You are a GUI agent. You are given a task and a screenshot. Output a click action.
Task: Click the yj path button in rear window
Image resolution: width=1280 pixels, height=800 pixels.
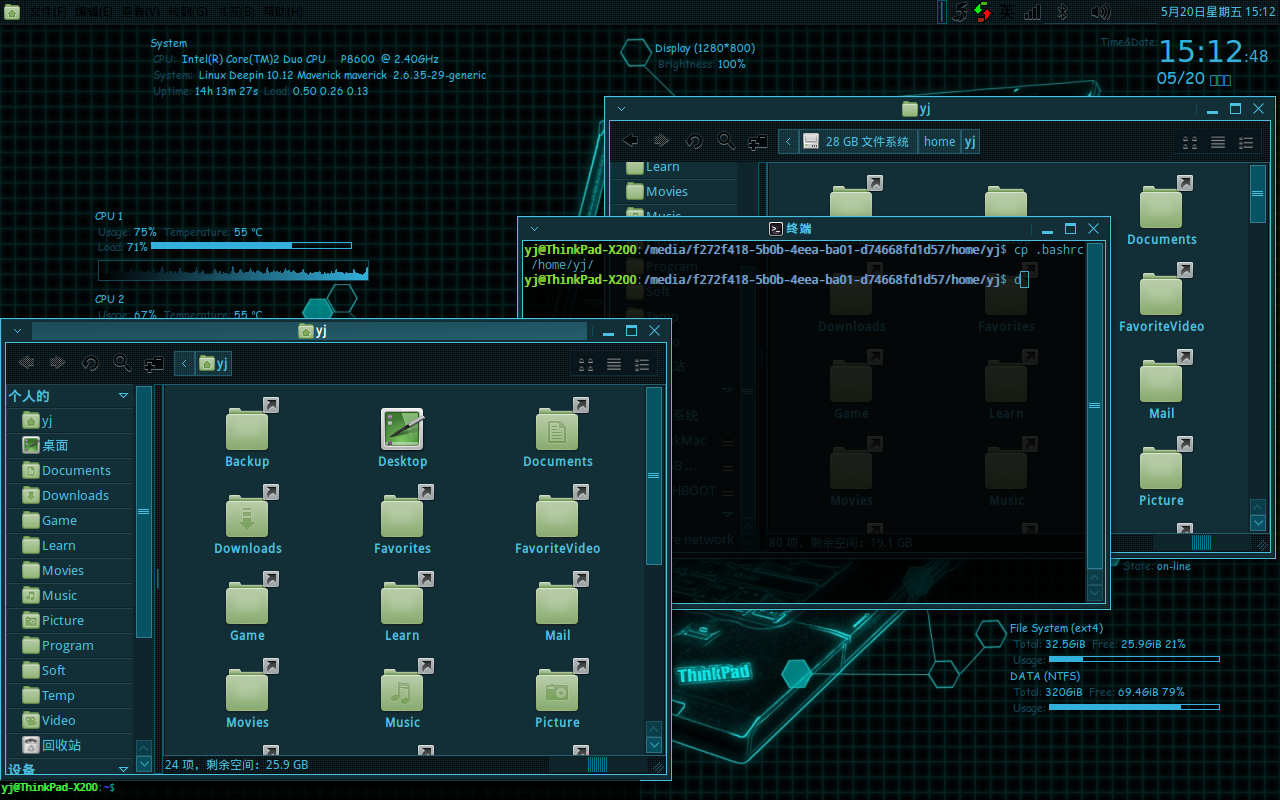pyautogui.click(x=970, y=141)
